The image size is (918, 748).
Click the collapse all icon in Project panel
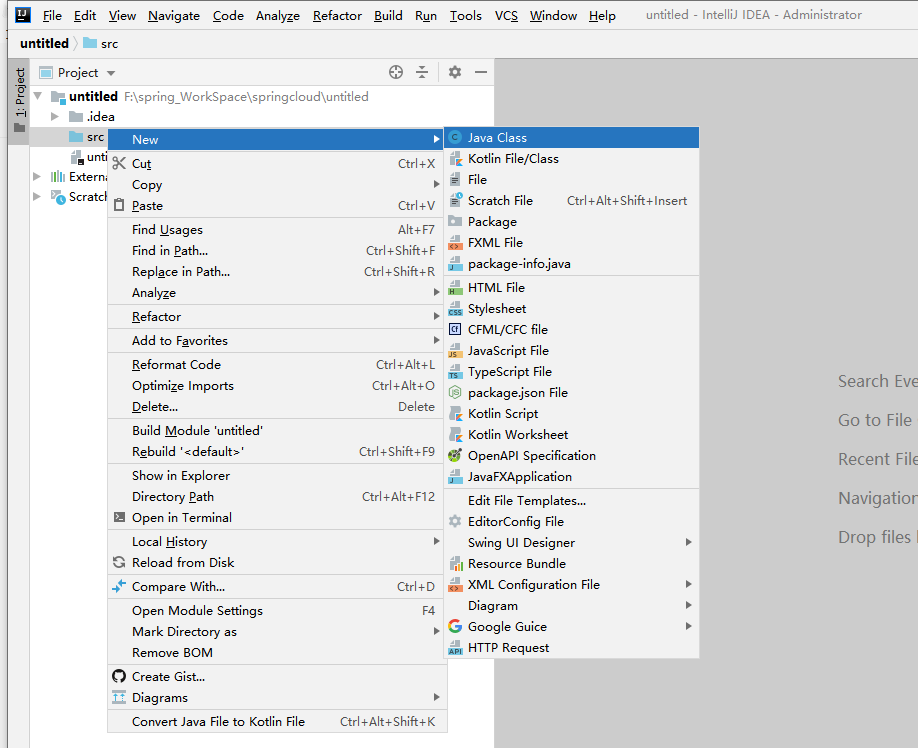[422, 72]
